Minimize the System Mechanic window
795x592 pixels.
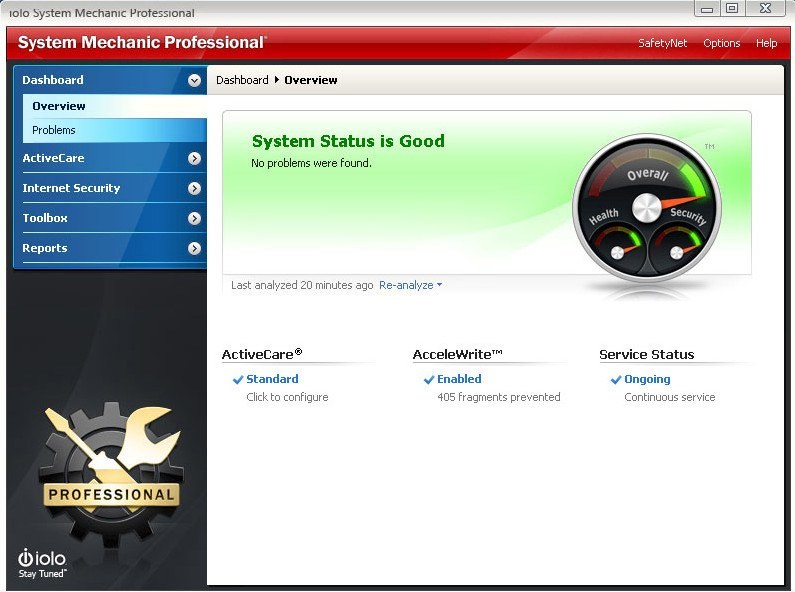pos(707,9)
